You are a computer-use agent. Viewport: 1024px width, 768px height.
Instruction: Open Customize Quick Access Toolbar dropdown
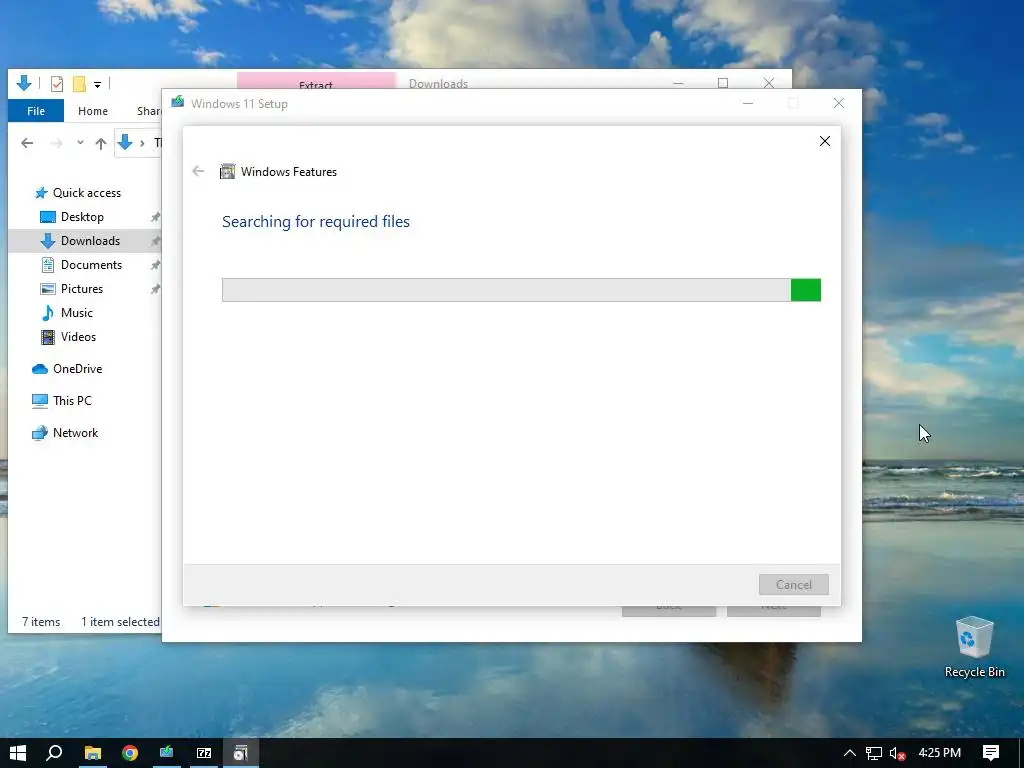click(x=97, y=84)
